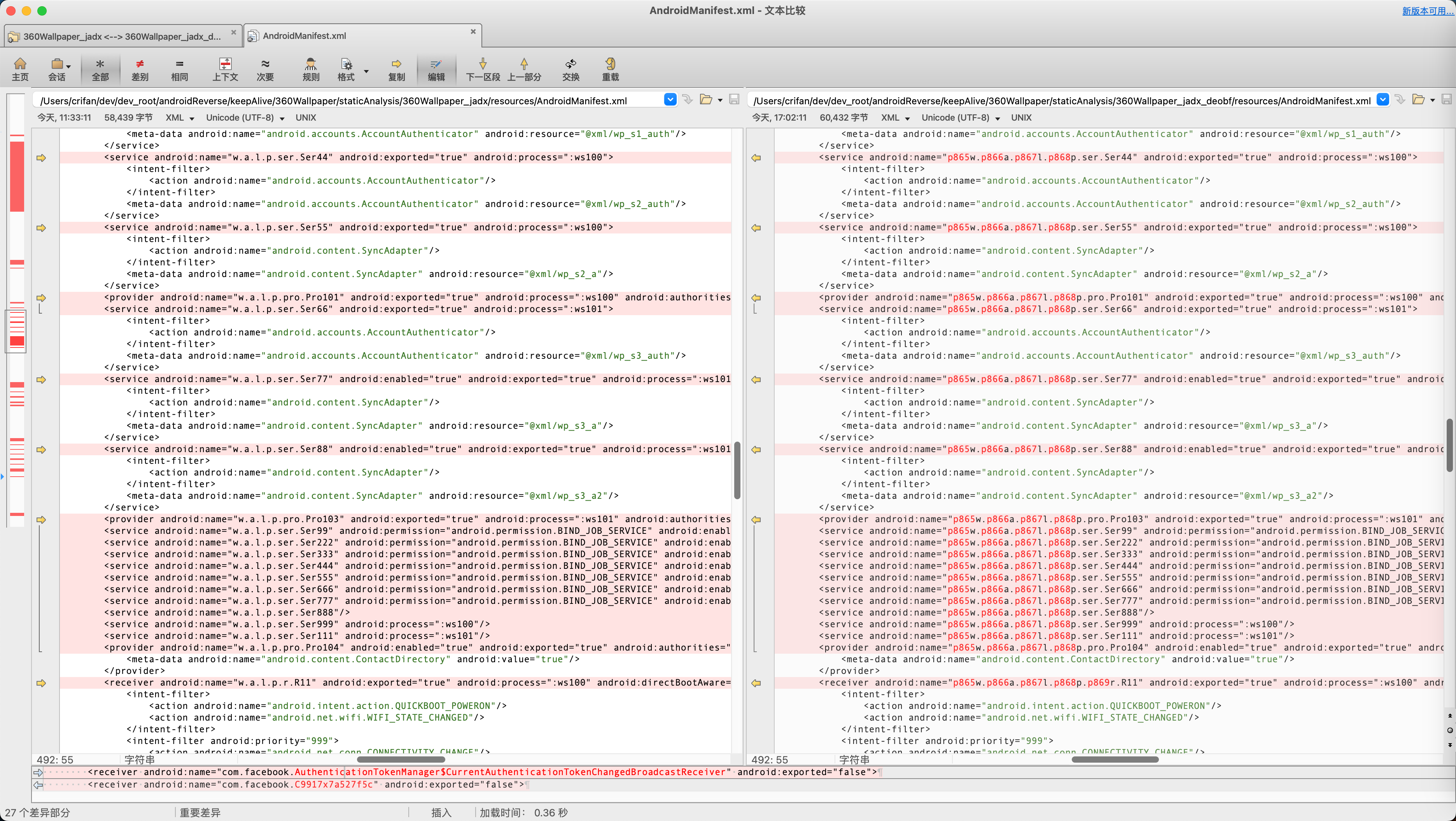Copy Ser88 line to left via arrow

point(756,449)
